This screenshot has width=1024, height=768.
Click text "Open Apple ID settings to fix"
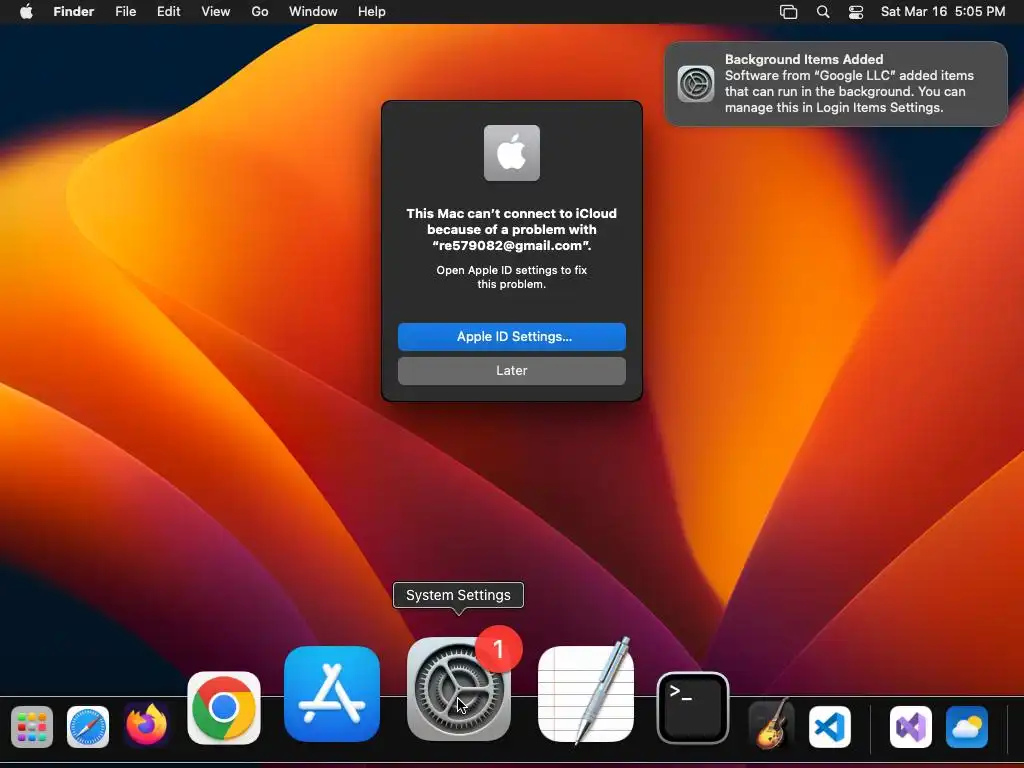tap(511, 270)
